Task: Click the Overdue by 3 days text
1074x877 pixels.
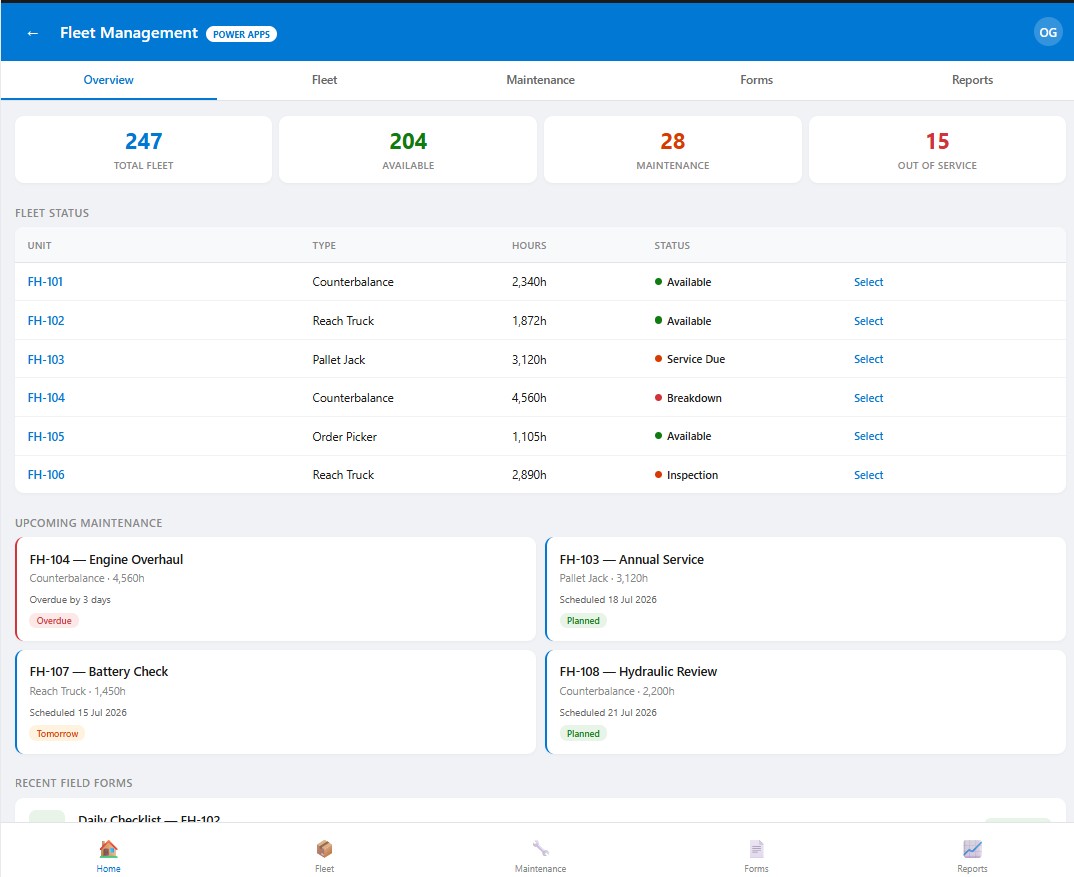Action: pos(70,600)
